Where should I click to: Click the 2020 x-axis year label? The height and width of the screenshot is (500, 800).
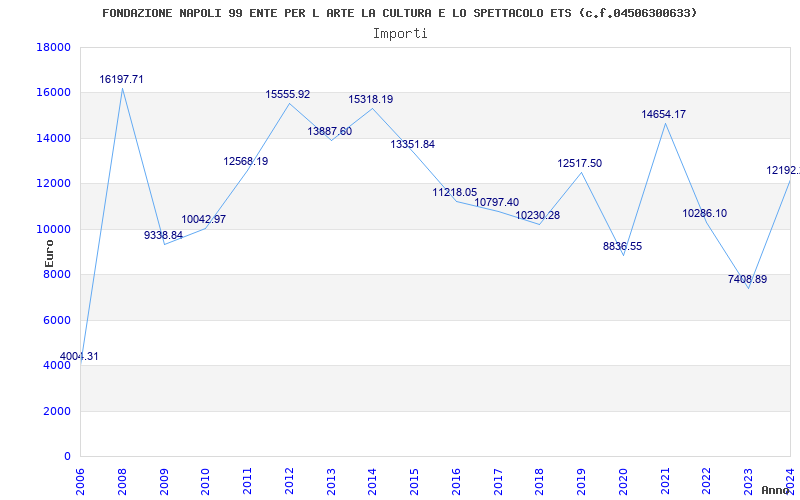tap(623, 482)
